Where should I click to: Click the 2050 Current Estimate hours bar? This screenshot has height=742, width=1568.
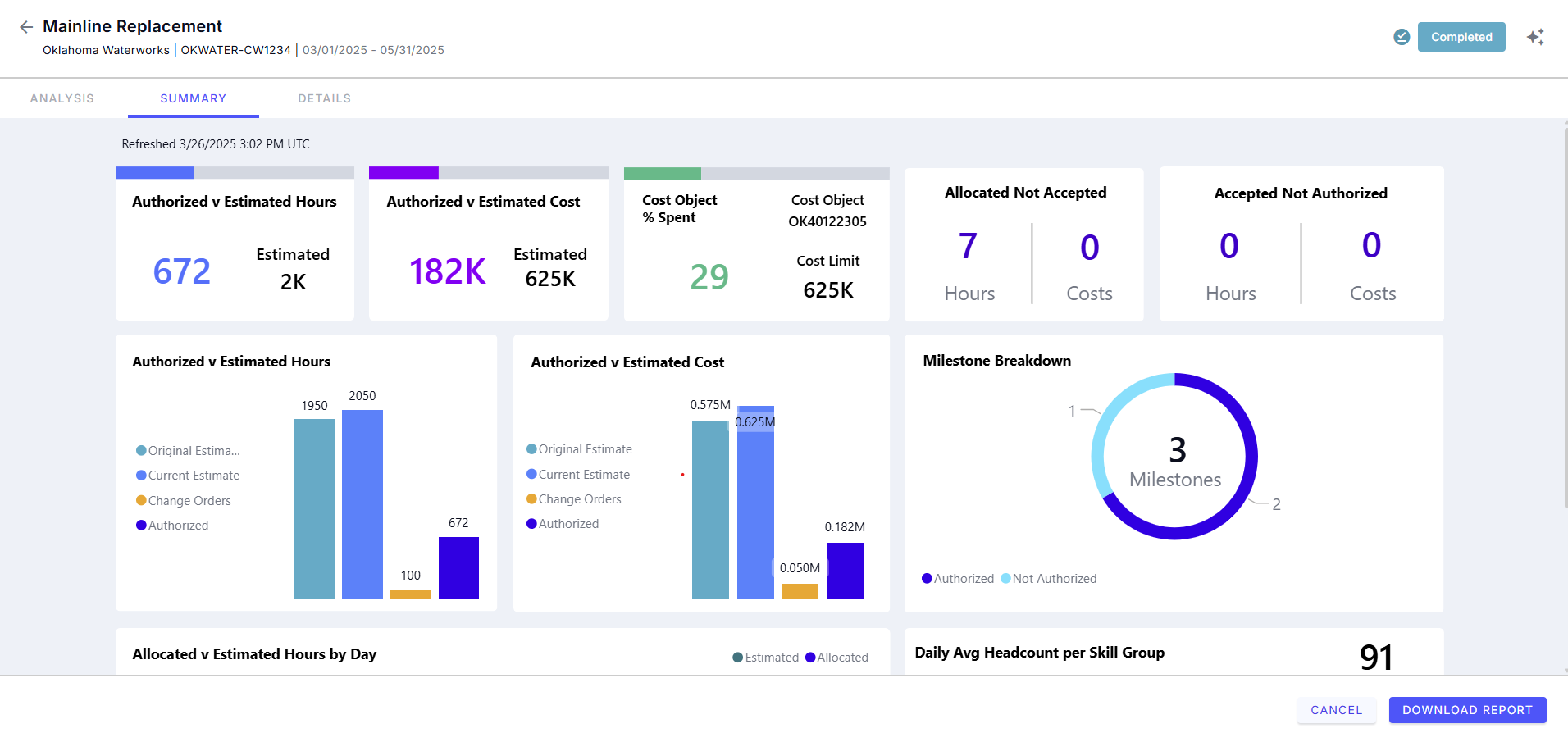coord(362,503)
